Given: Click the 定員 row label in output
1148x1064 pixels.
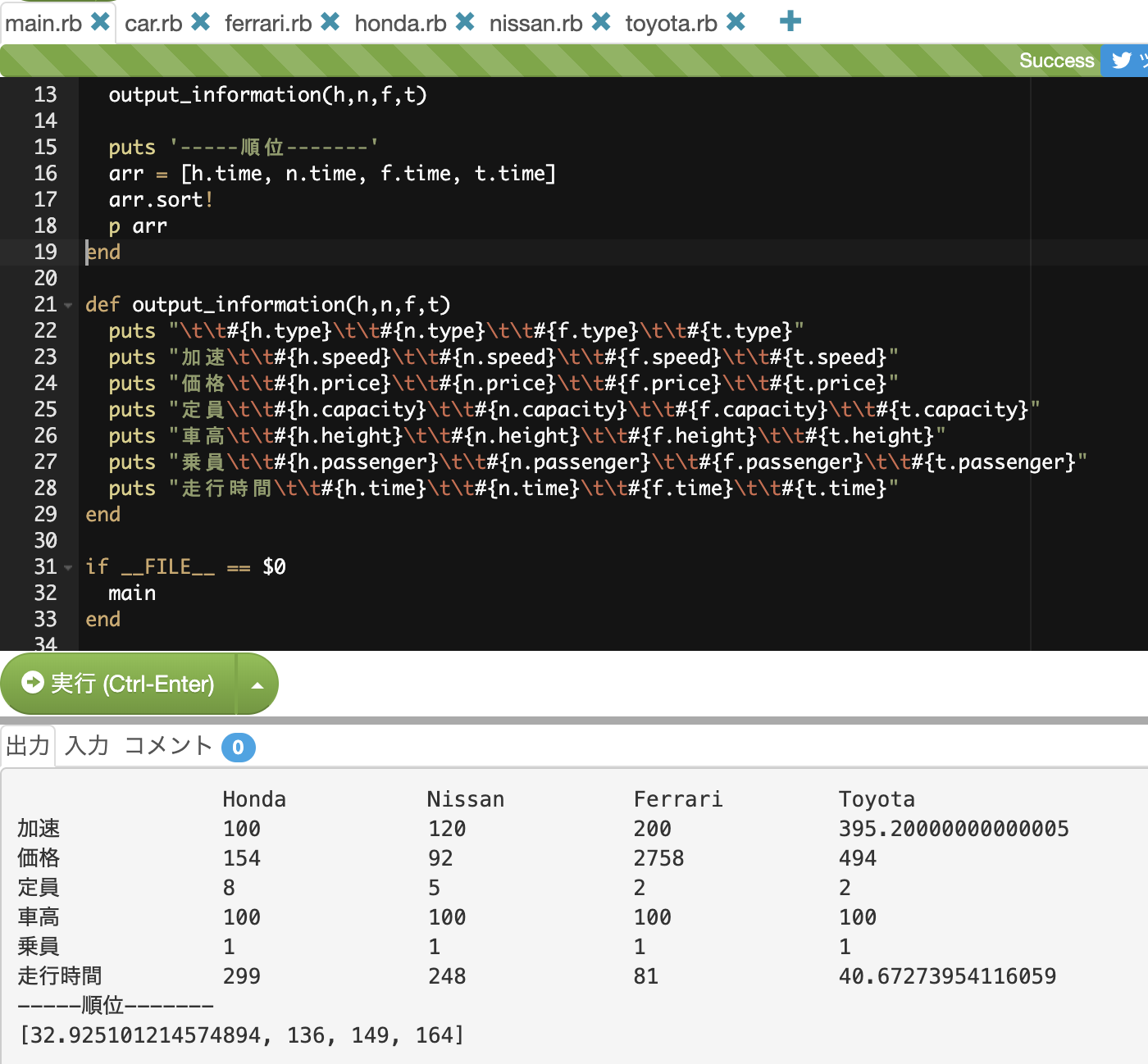Looking at the screenshot, I should (x=39, y=888).
